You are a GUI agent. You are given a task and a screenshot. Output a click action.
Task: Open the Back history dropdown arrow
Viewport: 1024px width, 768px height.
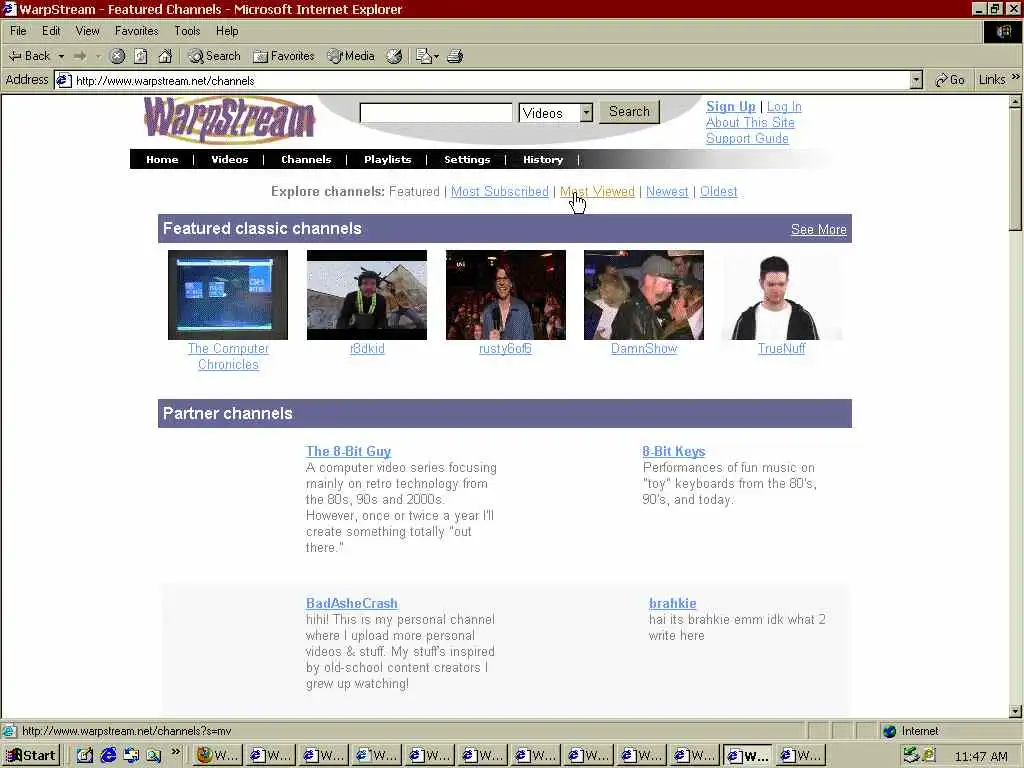61,56
